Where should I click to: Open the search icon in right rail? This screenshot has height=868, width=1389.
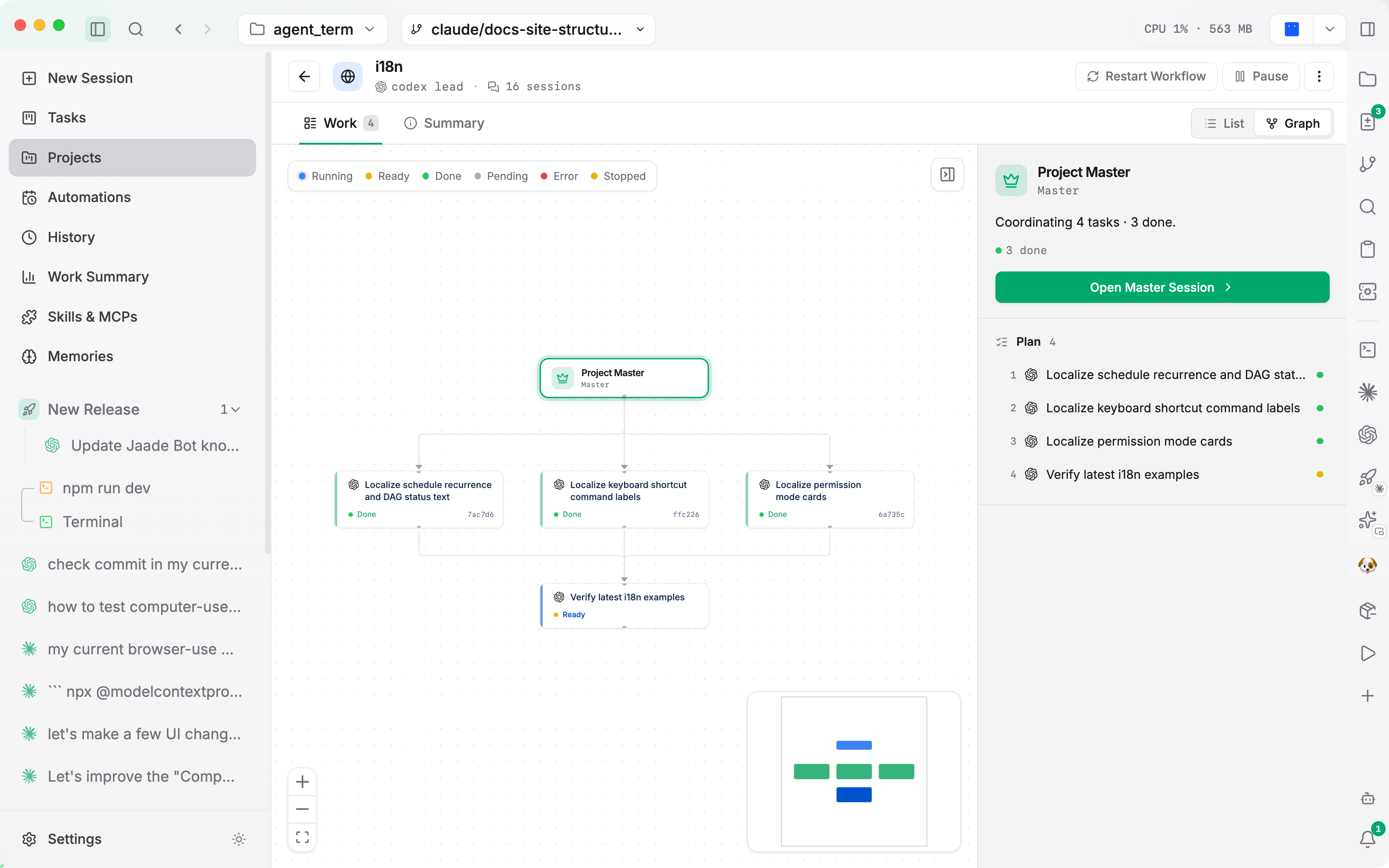pos(1367,207)
